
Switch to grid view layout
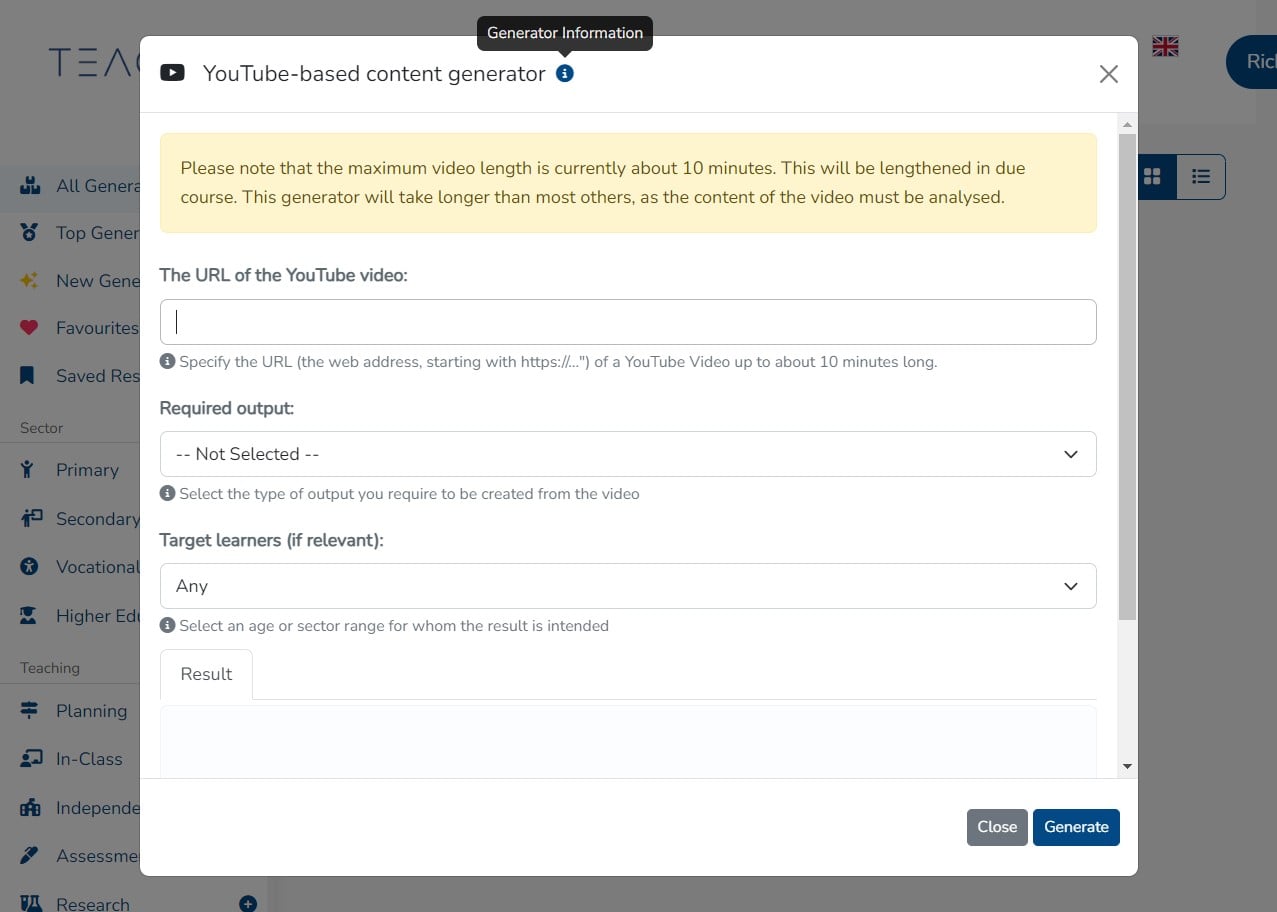(1153, 176)
